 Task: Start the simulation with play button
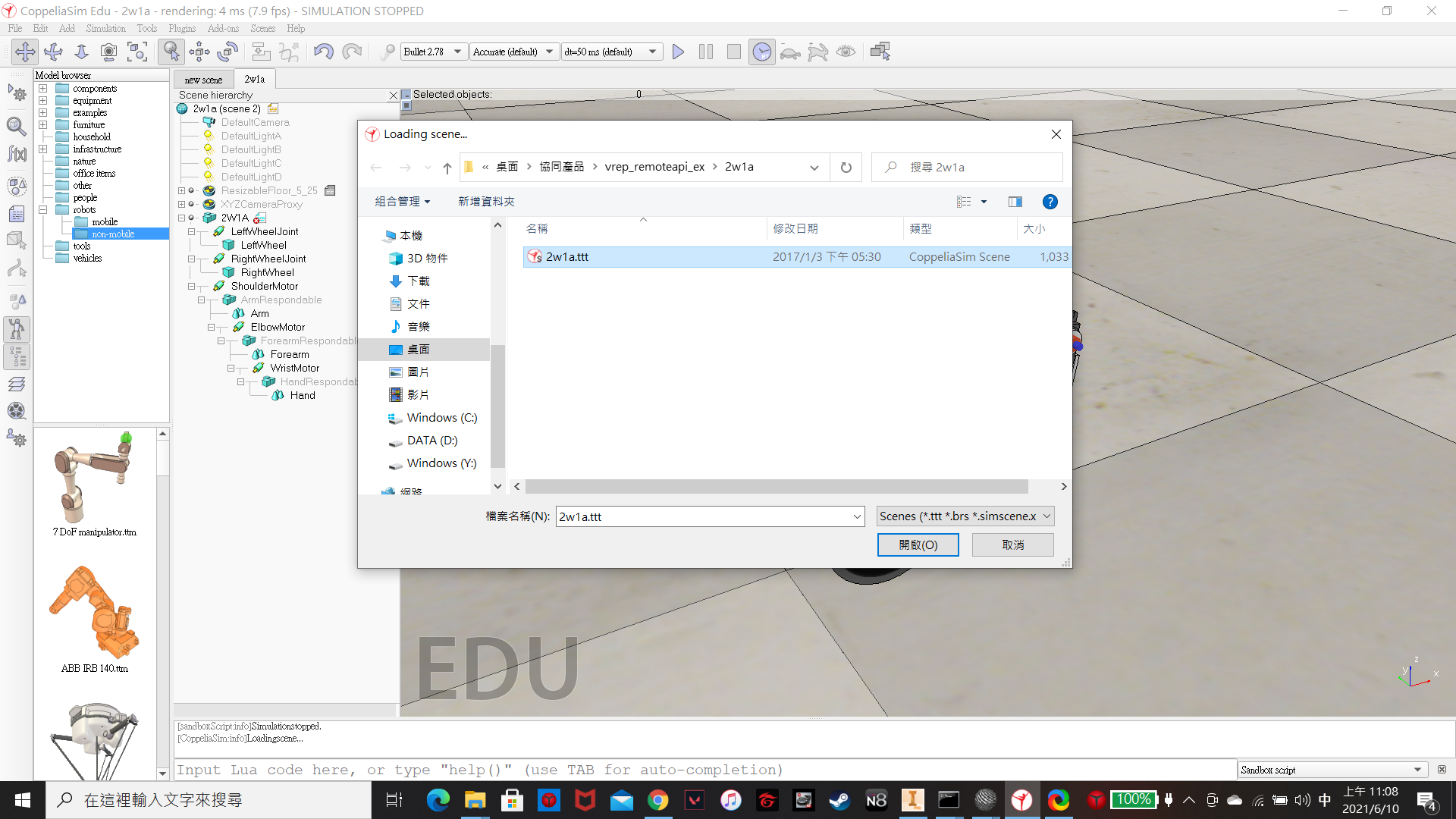point(678,52)
